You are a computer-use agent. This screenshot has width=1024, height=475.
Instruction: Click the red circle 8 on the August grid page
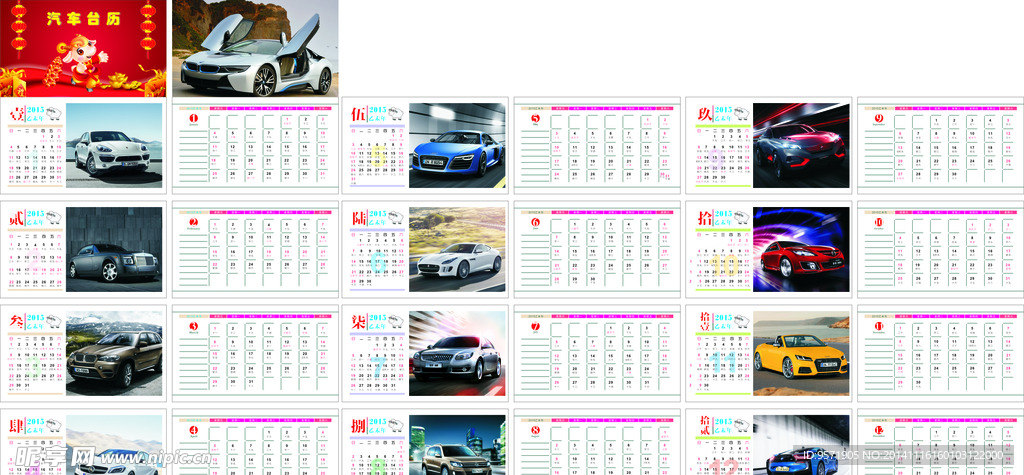(x=536, y=430)
